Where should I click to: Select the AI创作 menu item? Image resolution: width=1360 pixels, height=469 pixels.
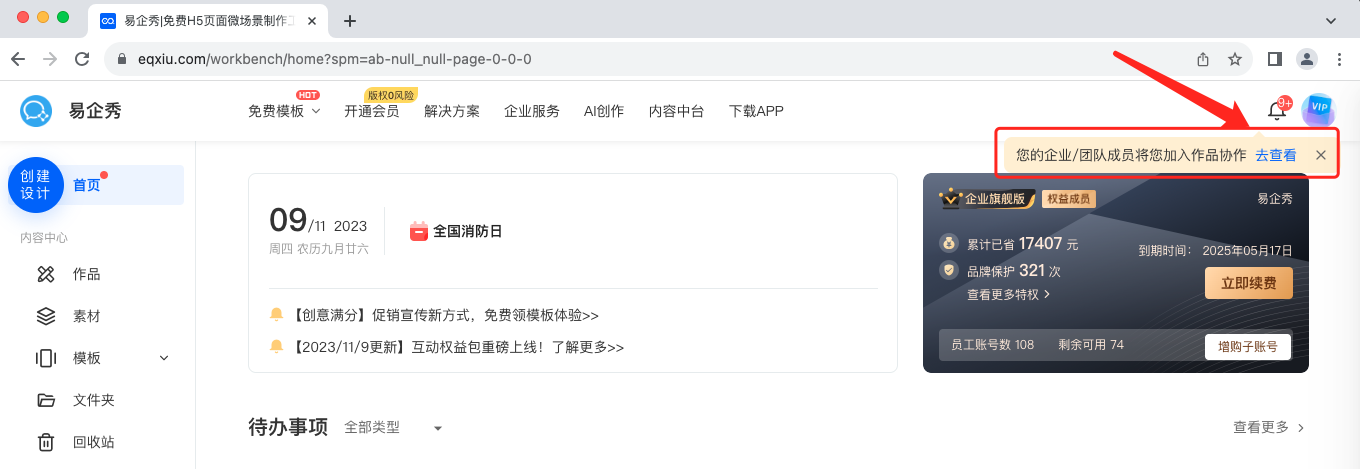603,111
